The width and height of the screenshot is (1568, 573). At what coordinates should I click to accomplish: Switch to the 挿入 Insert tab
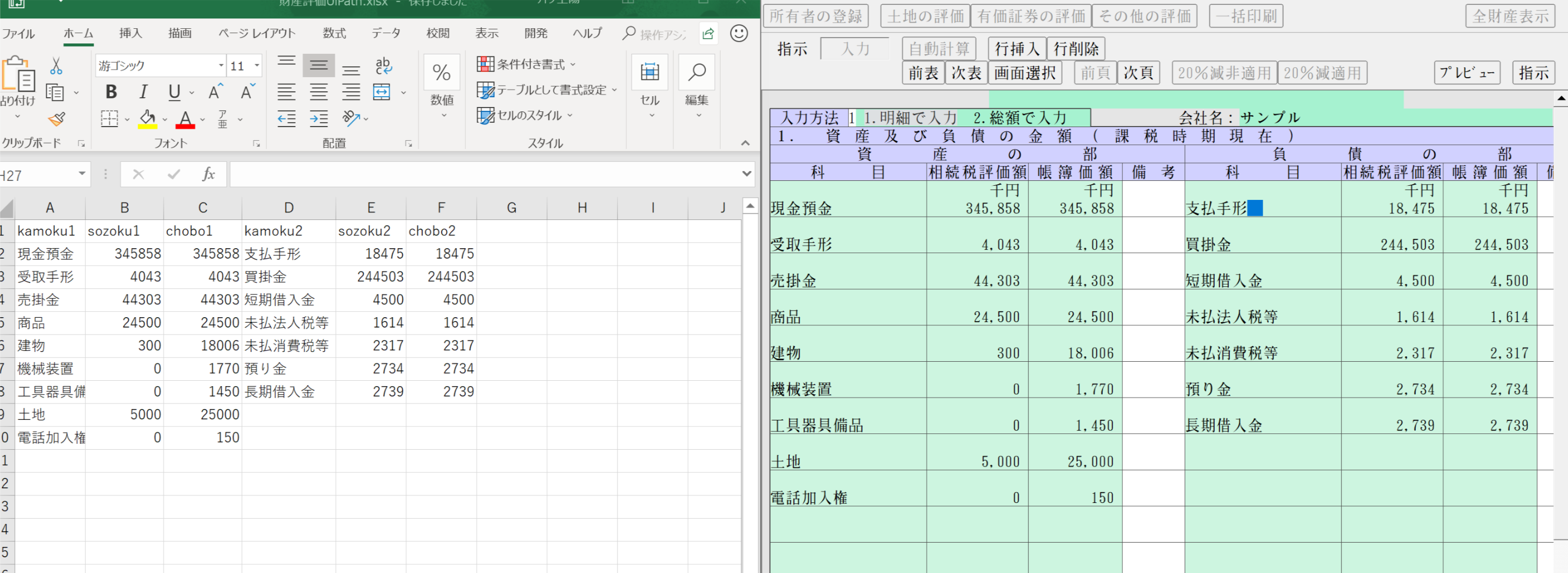coord(130,33)
